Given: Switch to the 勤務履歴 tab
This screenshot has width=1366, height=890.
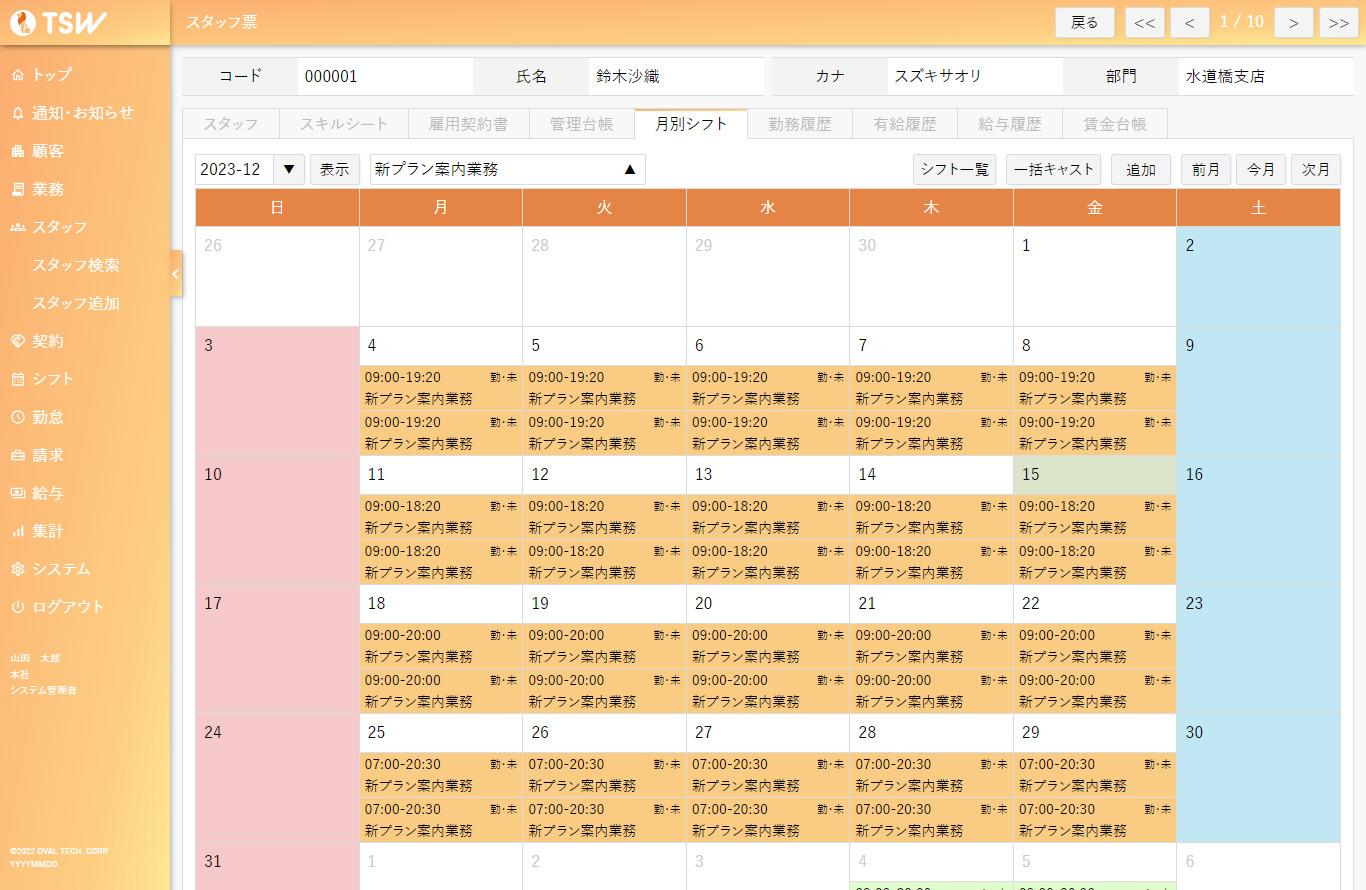Looking at the screenshot, I should coord(799,124).
